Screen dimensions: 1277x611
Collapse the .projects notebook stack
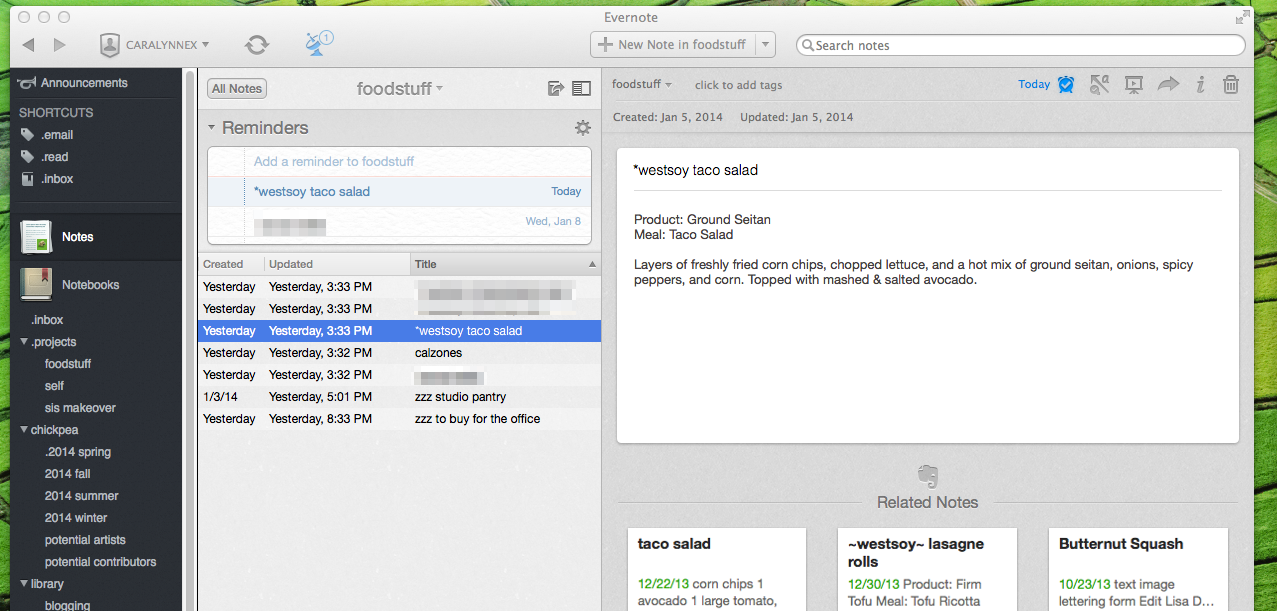(x=24, y=342)
